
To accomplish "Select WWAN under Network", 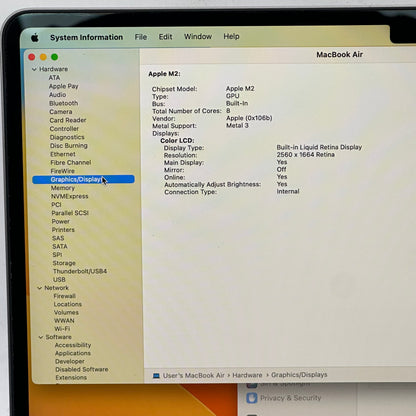I will (x=64, y=321).
